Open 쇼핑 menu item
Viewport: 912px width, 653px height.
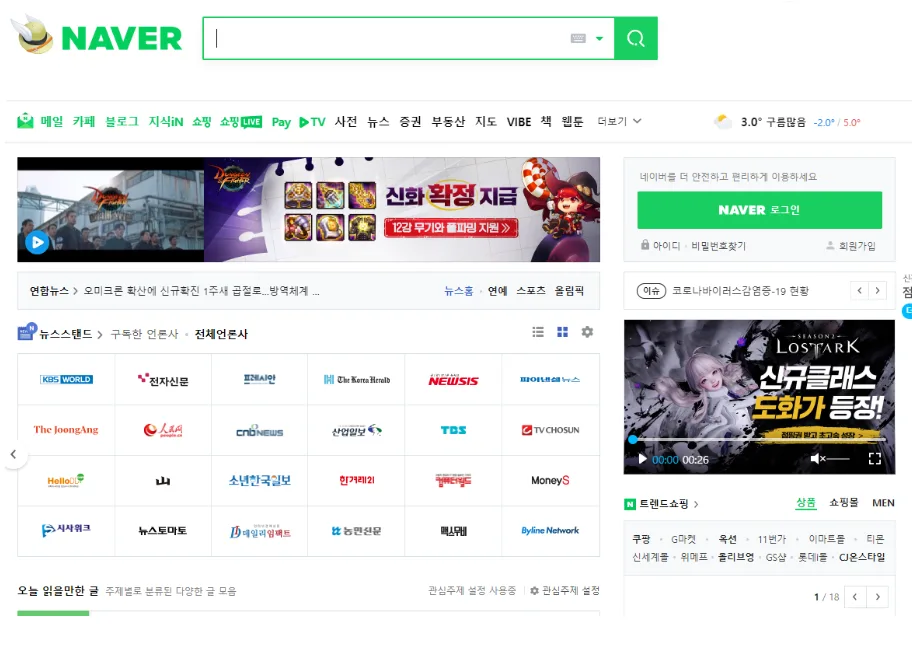(201, 121)
